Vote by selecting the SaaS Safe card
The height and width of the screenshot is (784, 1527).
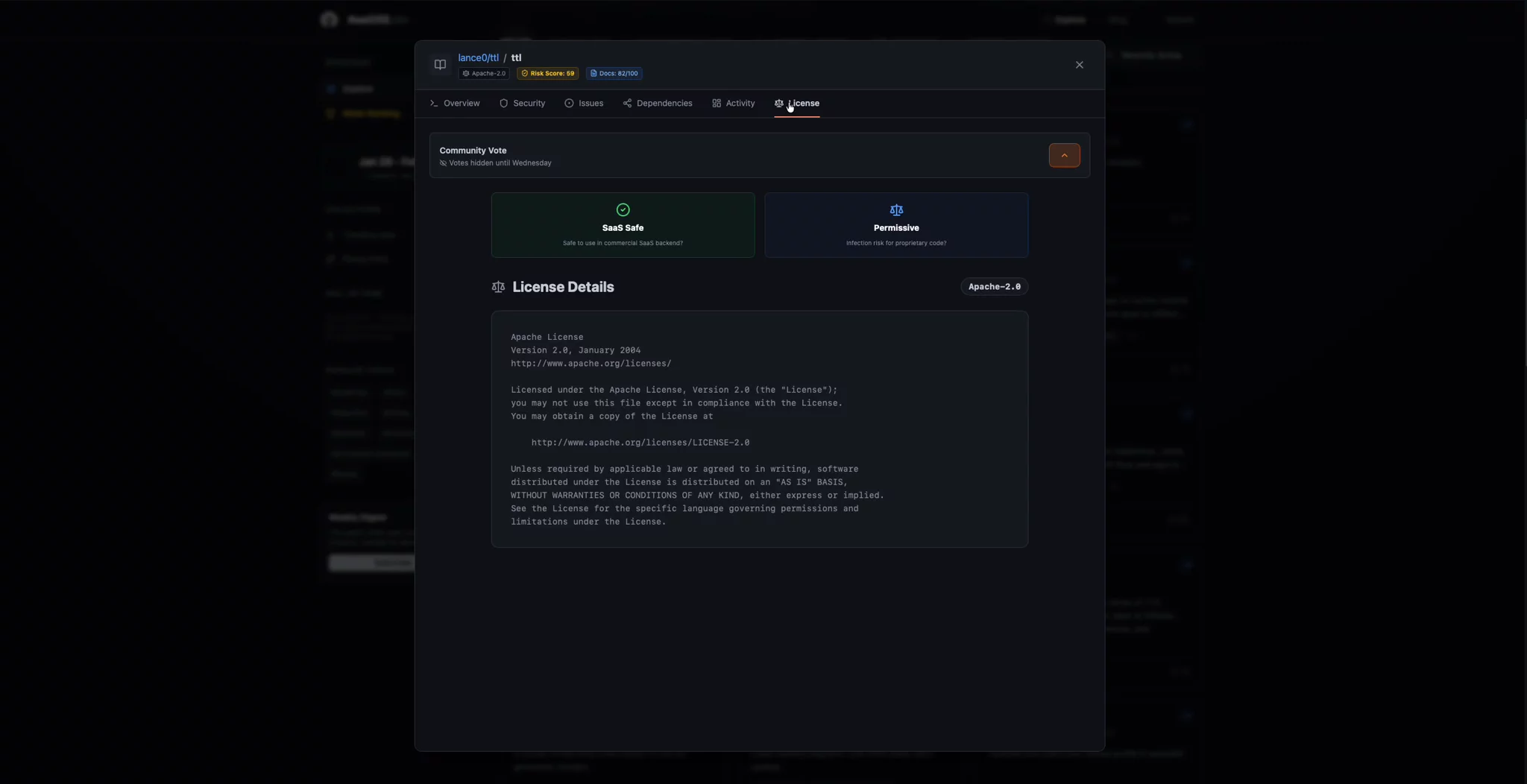tap(622, 225)
